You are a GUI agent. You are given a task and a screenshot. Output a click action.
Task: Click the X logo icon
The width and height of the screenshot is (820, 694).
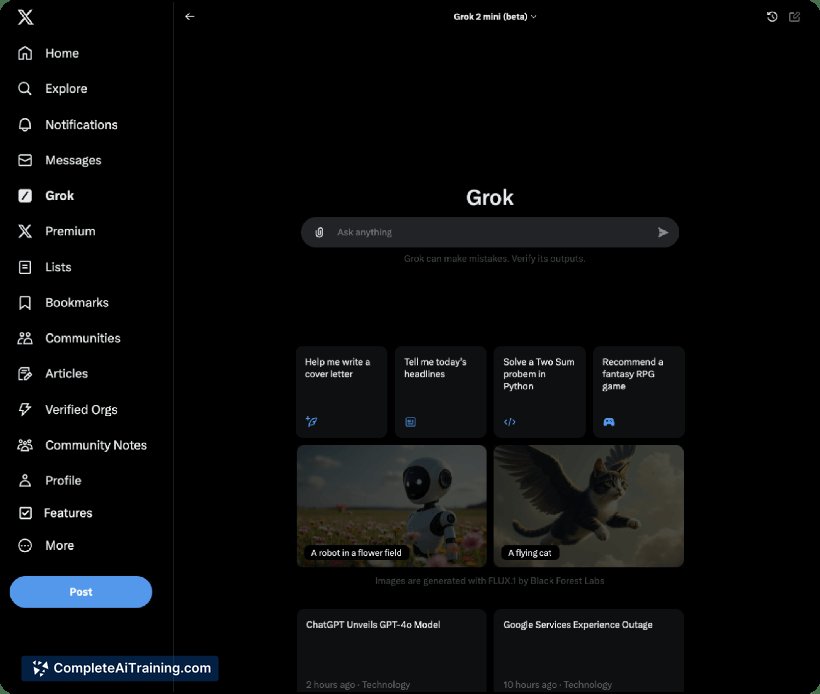25,17
